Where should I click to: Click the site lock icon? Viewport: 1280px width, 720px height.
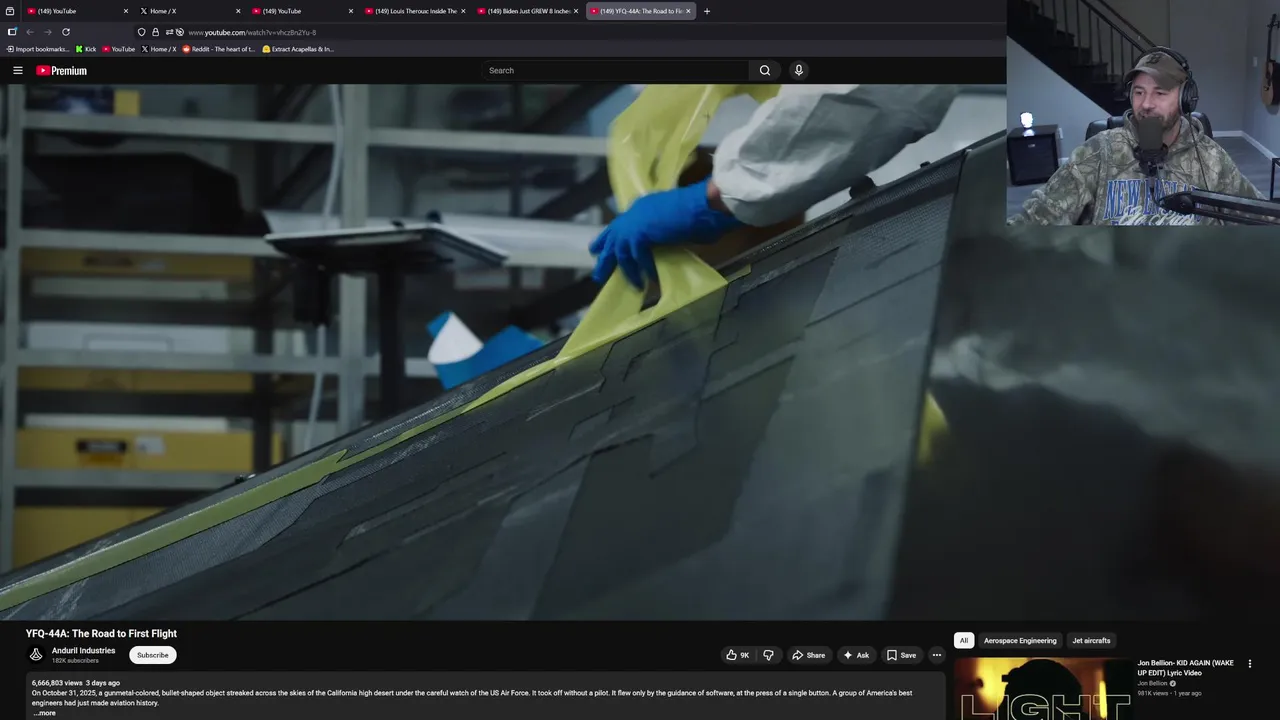point(155,32)
